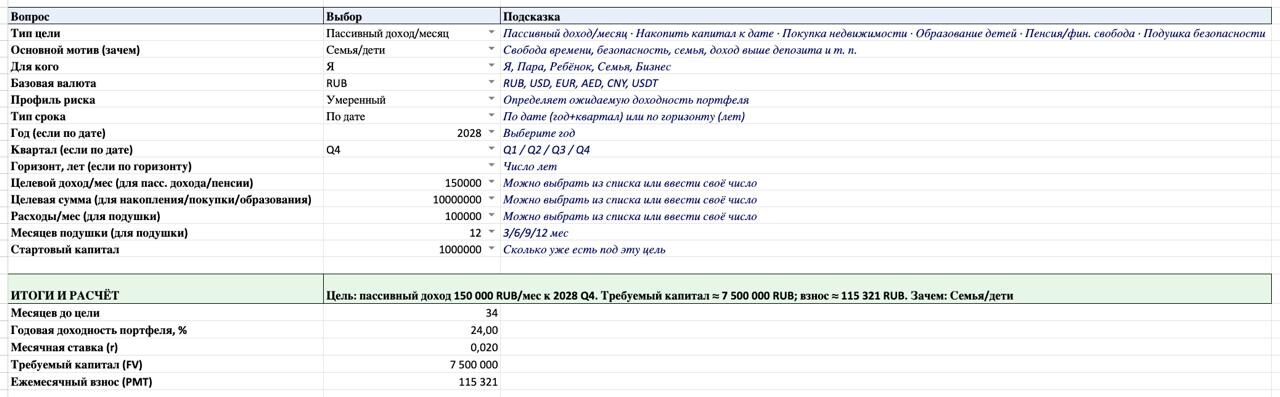Open dropdown arrow for Стартовый капитал row
1280x397 pixels.
(491, 249)
